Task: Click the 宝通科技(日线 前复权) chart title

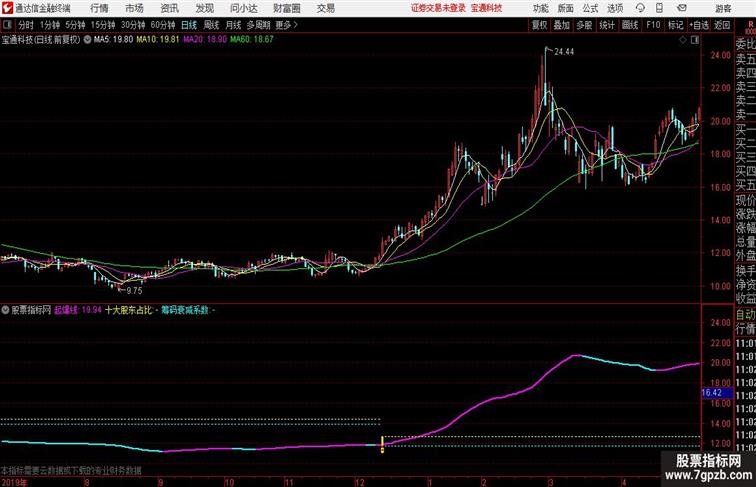Action: point(40,40)
